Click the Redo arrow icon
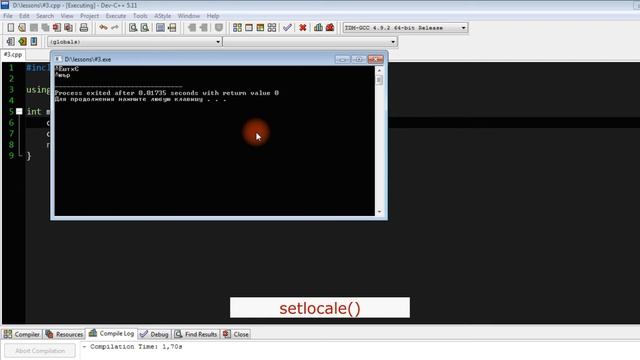Image resolution: width=640 pixels, height=360 pixels. coord(115,27)
